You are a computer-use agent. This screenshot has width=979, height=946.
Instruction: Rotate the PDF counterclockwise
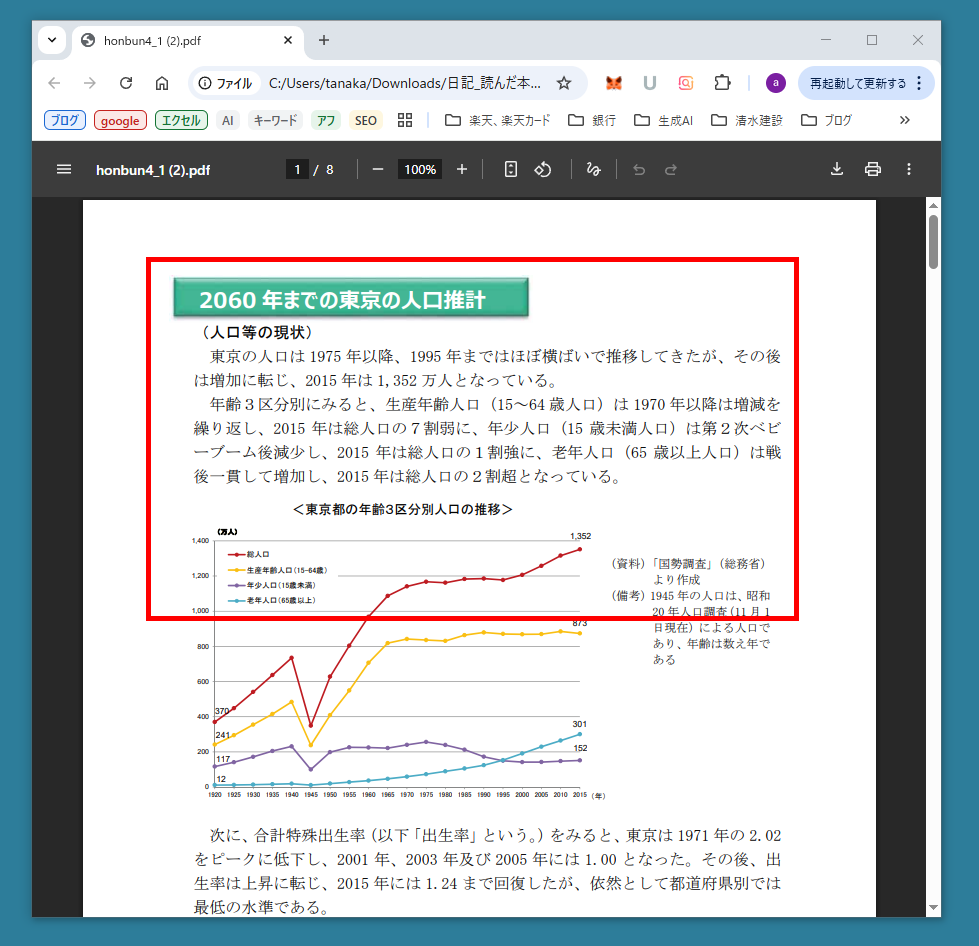tap(543, 169)
